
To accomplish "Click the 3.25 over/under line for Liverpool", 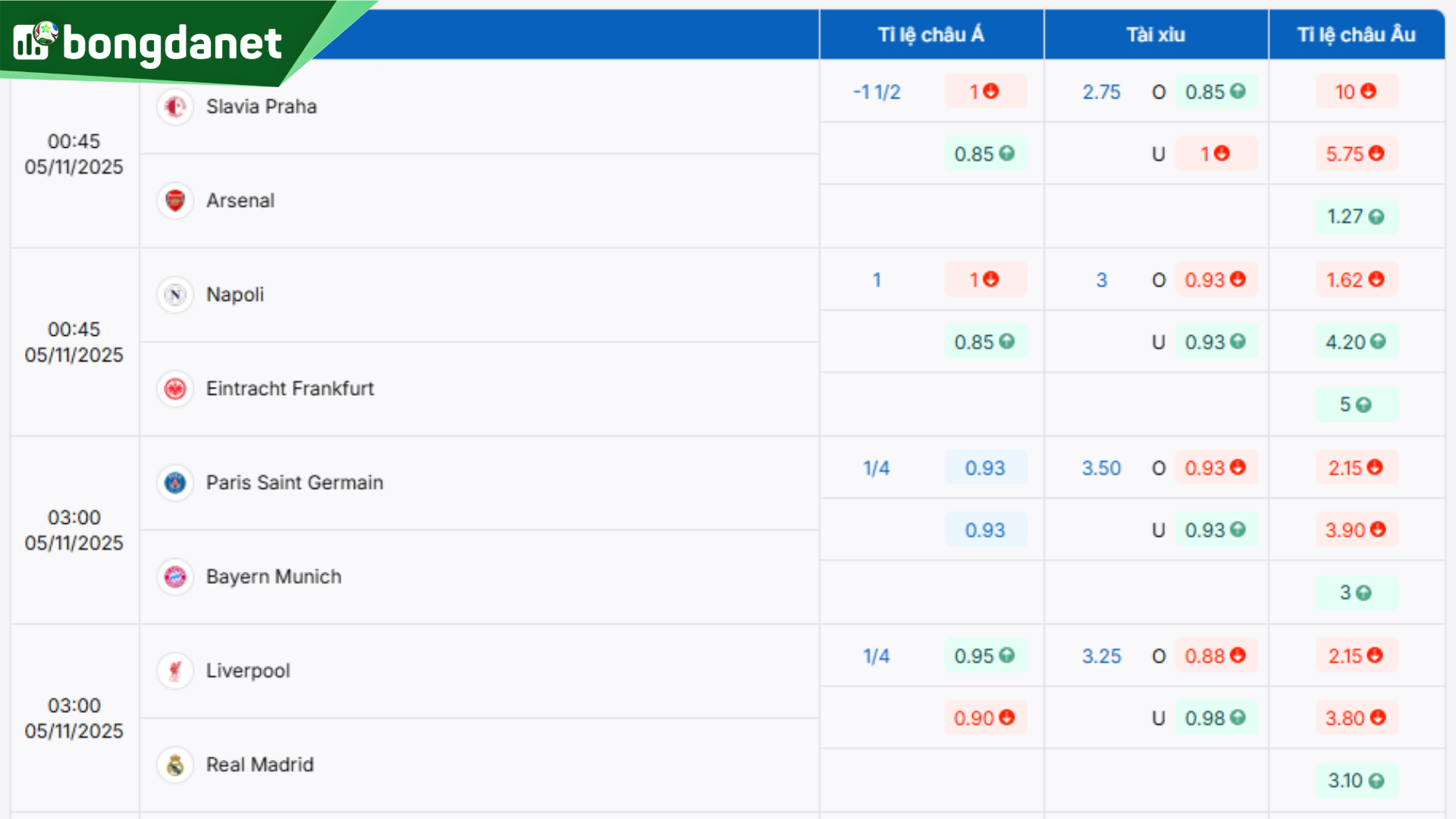I will coord(1101,656).
